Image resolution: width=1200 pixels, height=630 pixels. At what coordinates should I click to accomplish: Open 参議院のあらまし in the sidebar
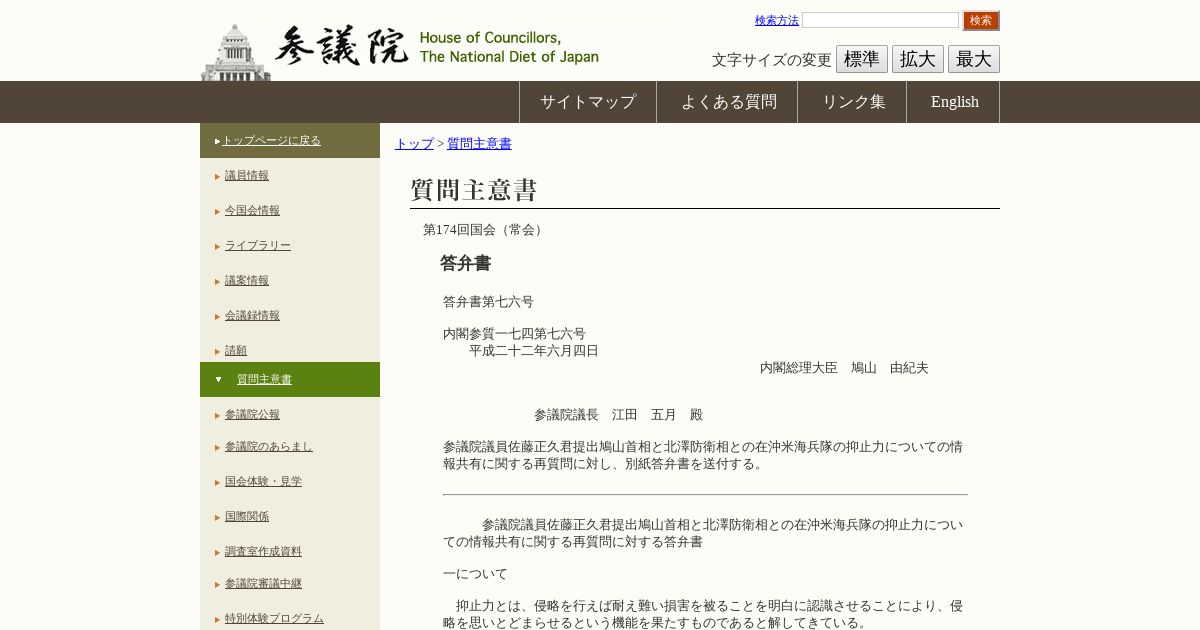[269, 446]
